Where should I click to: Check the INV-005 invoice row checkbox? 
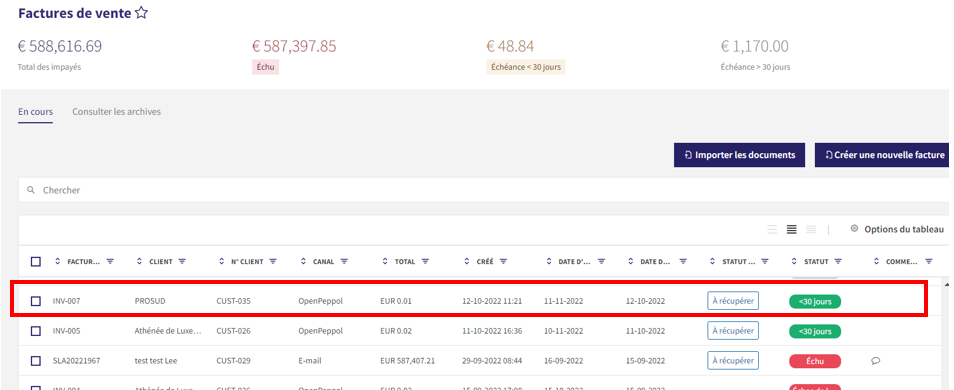point(36,331)
